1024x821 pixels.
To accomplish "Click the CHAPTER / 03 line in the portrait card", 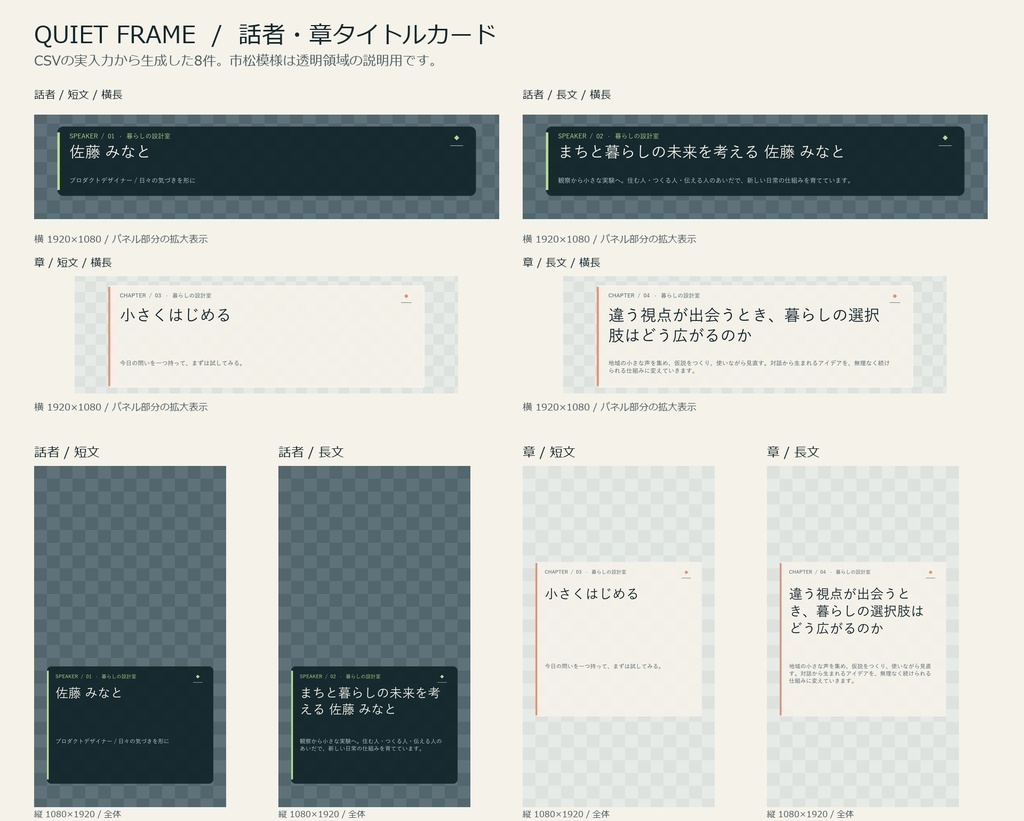I will click(586, 572).
